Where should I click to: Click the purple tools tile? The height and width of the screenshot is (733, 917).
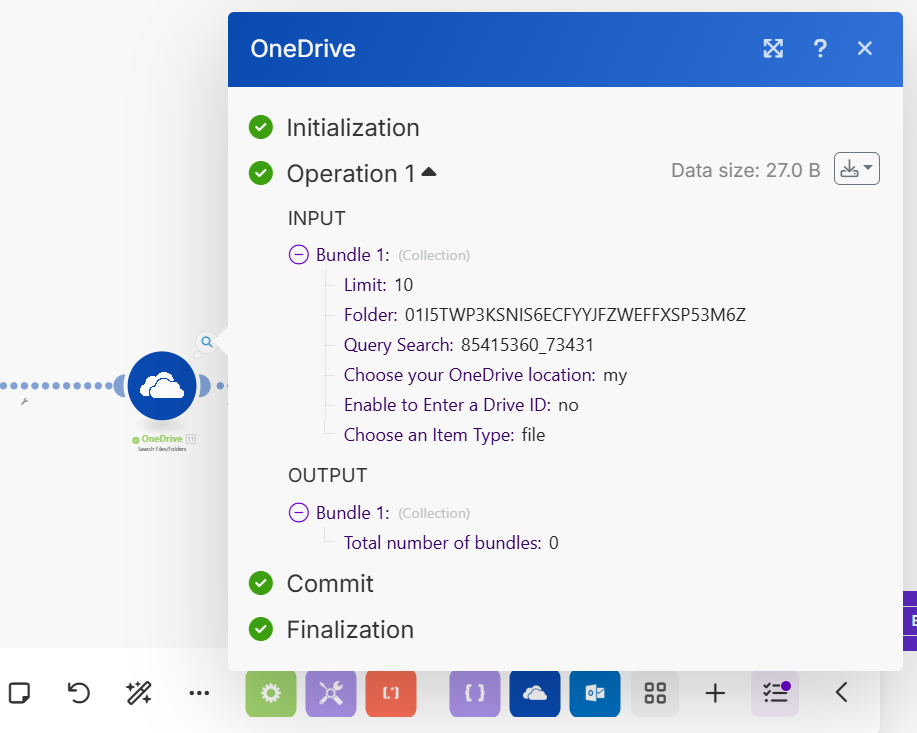[x=331, y=694]
